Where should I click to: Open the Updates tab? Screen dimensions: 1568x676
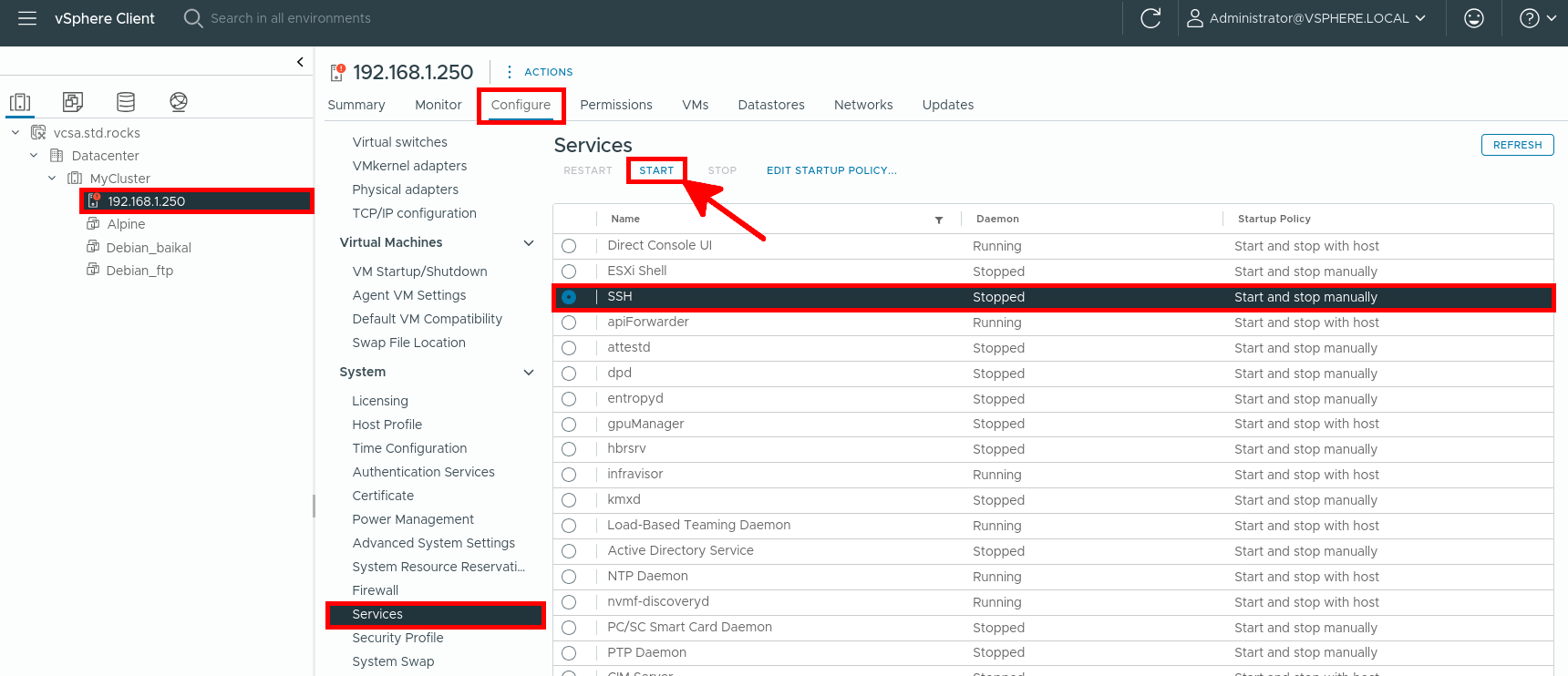click(x=948, y=105)
